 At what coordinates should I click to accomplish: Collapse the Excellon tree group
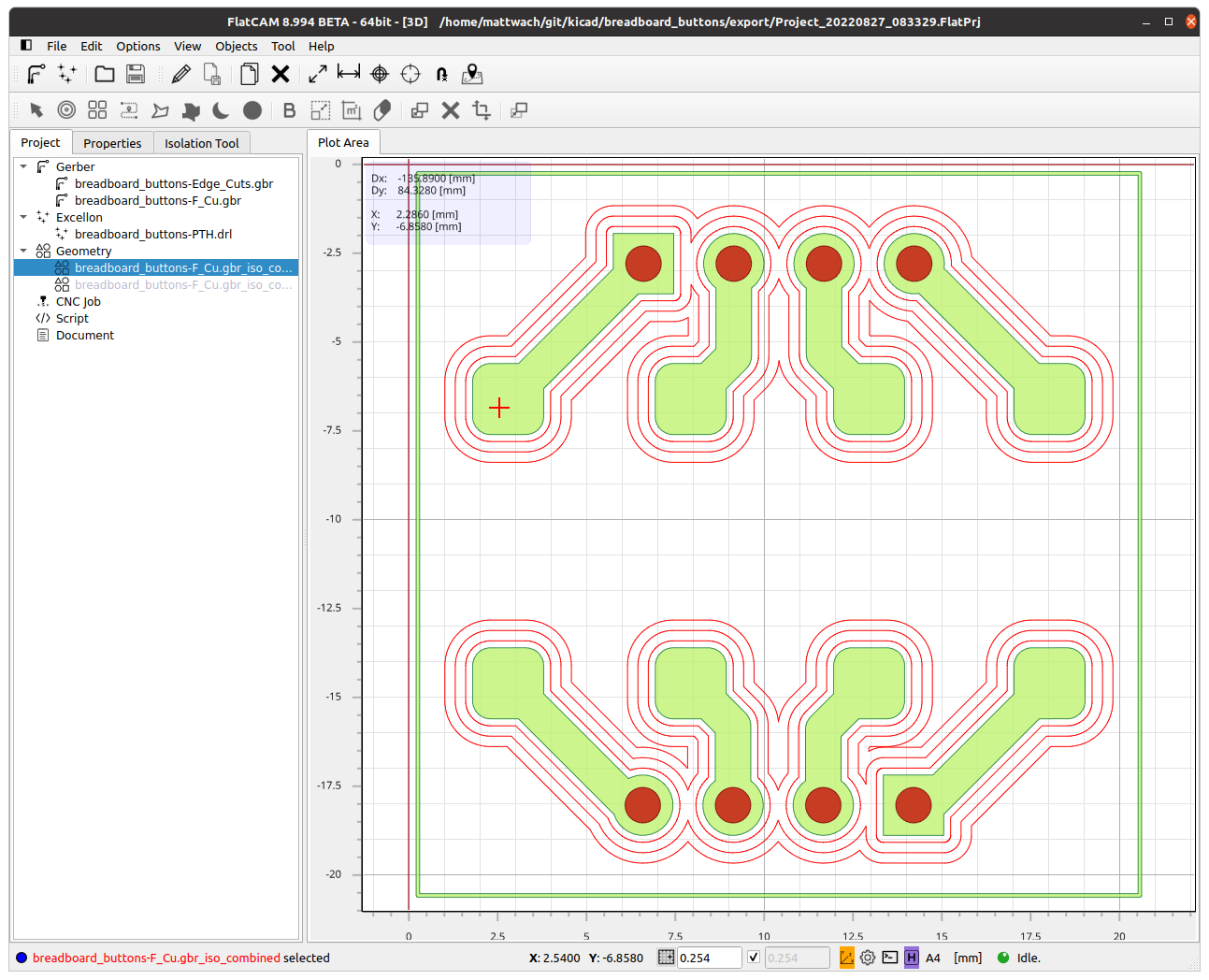23,217
